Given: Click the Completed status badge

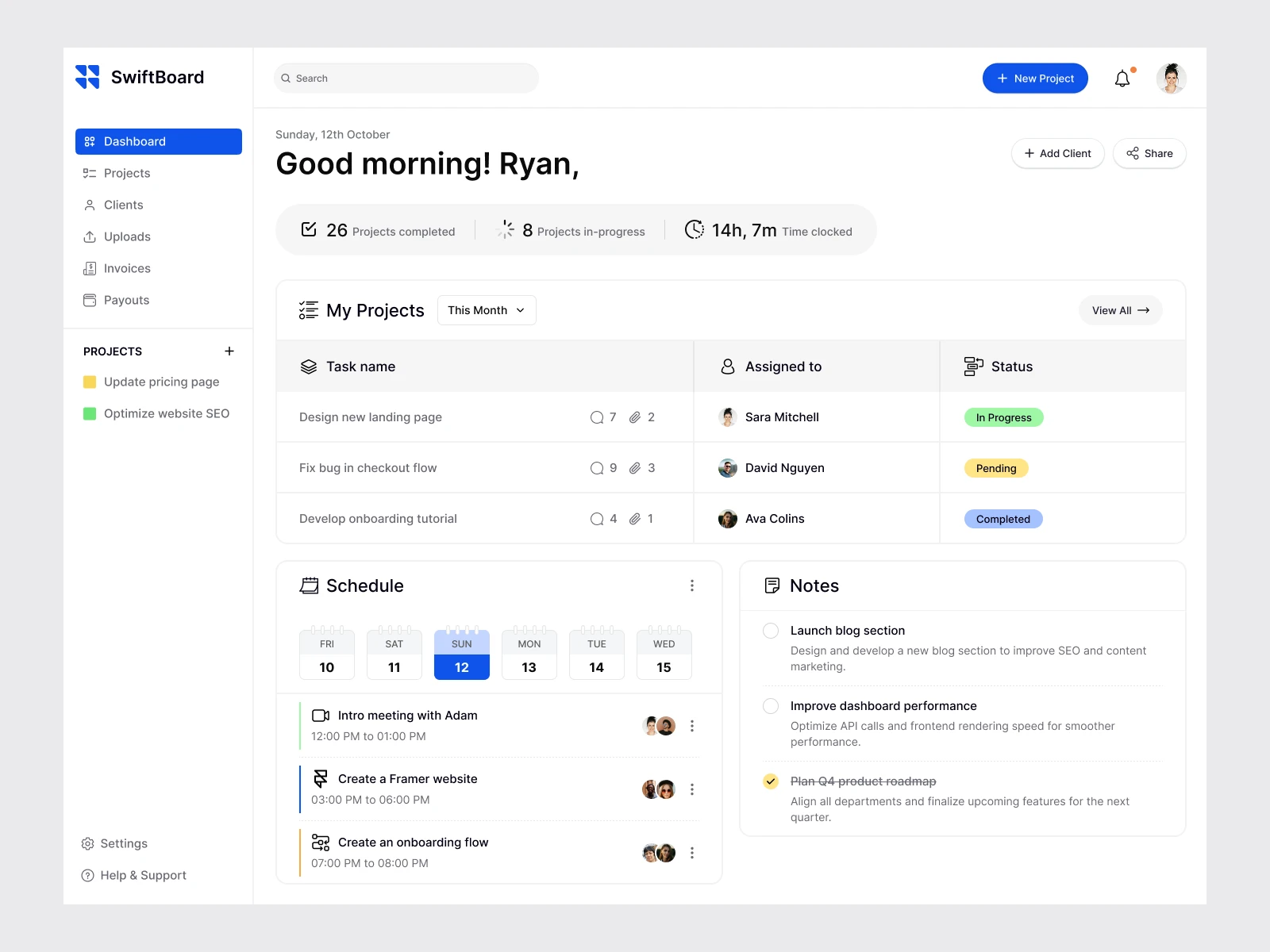Looking at the screenshot, I should point(1003,519).
